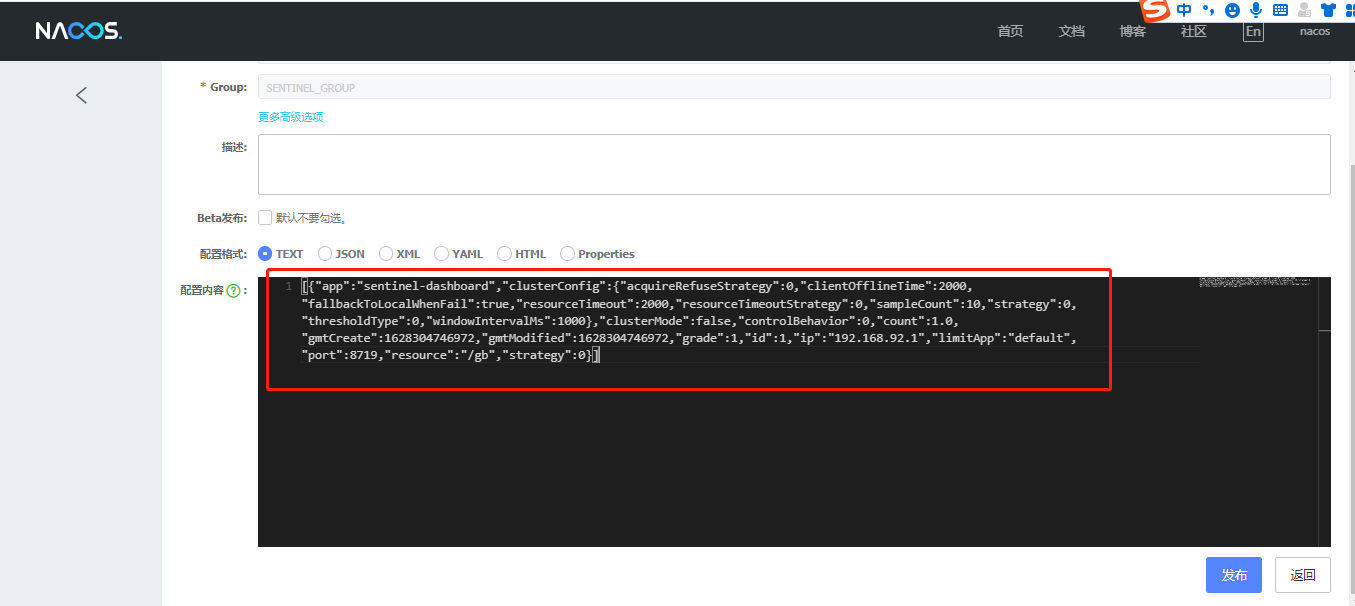Click Sogou user account icon

(x=1304, y=10)
